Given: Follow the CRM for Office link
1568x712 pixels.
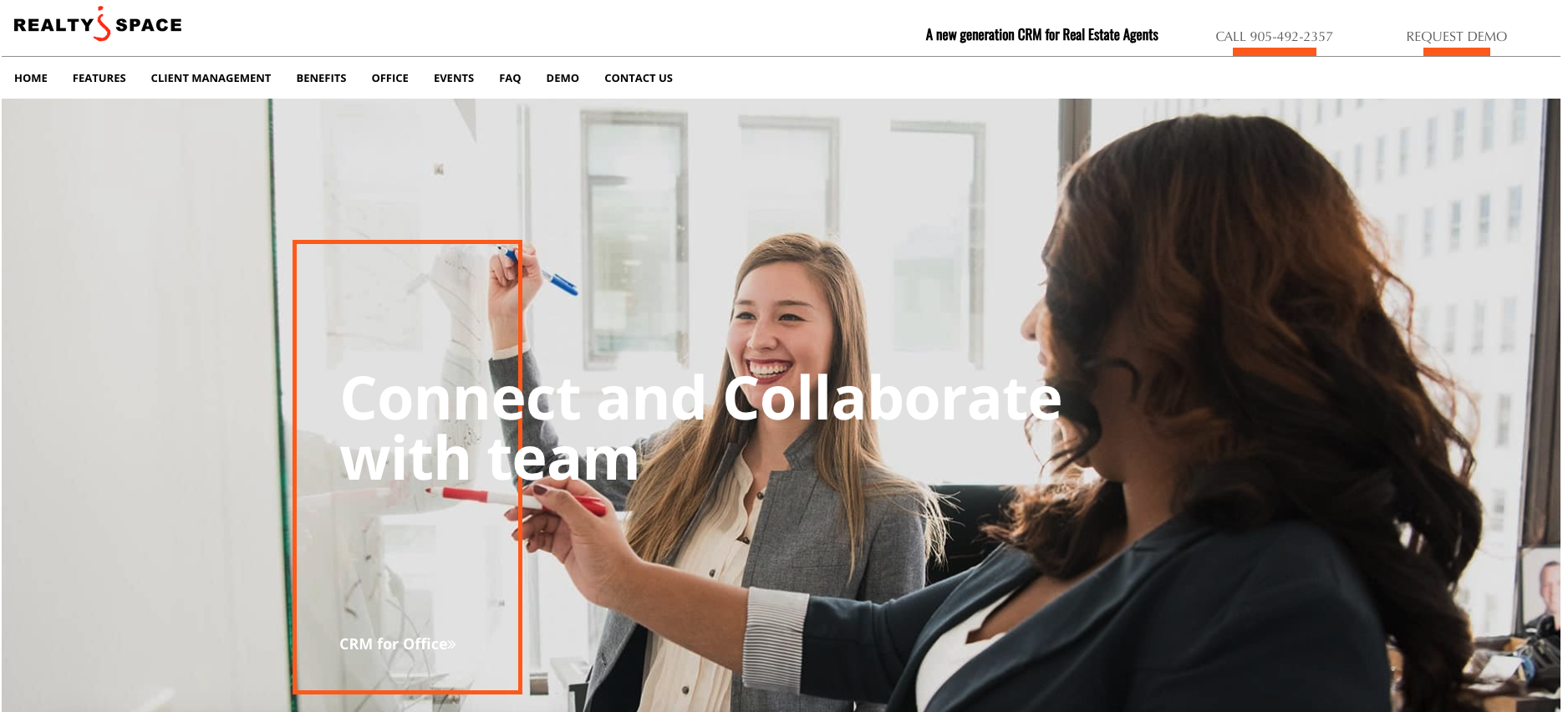Looking at the screenshot, I should point(393,644).
